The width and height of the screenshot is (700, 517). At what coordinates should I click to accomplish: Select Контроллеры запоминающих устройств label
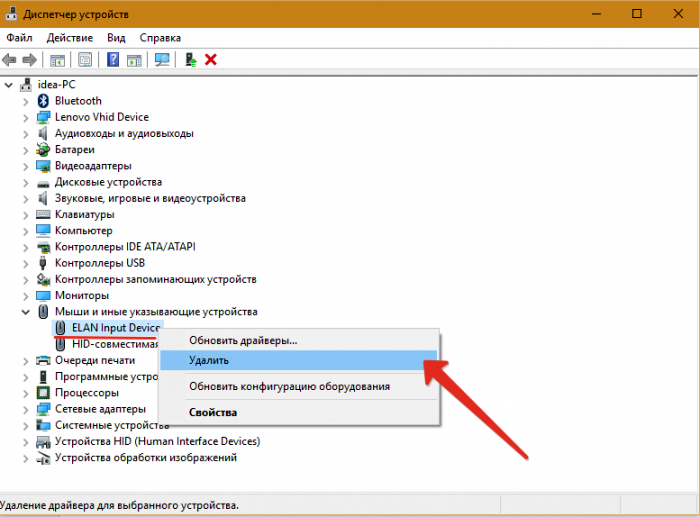[x=155, y=279]
